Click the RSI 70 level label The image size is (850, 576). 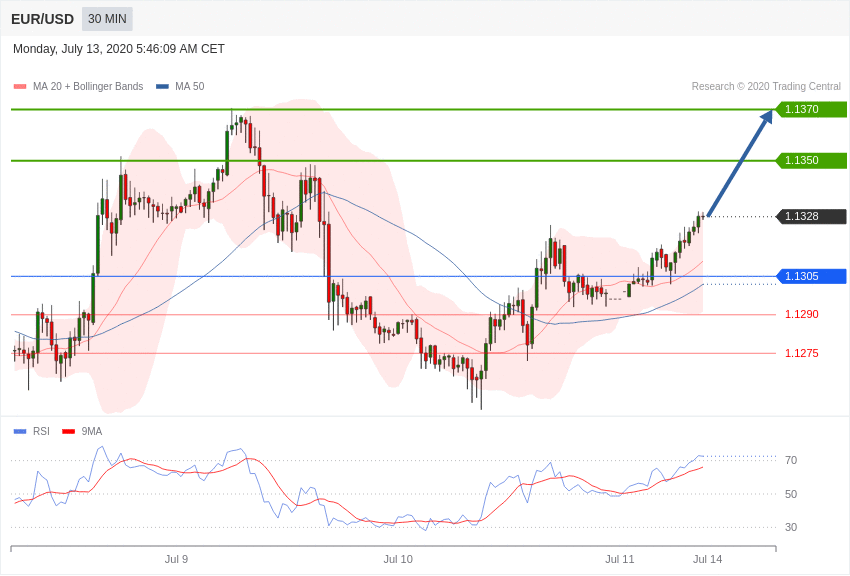pos(791,460)
